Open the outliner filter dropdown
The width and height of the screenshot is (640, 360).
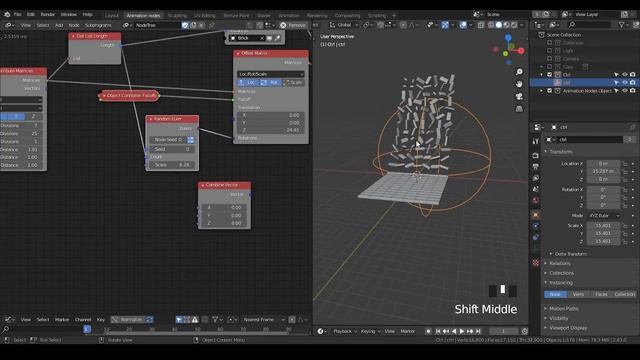click(x=623, y=25)
